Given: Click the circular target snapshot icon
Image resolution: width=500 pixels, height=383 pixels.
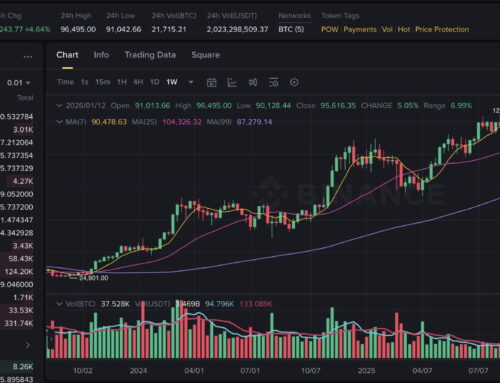Looking at the screenshot, I should [x=294, y=82].
